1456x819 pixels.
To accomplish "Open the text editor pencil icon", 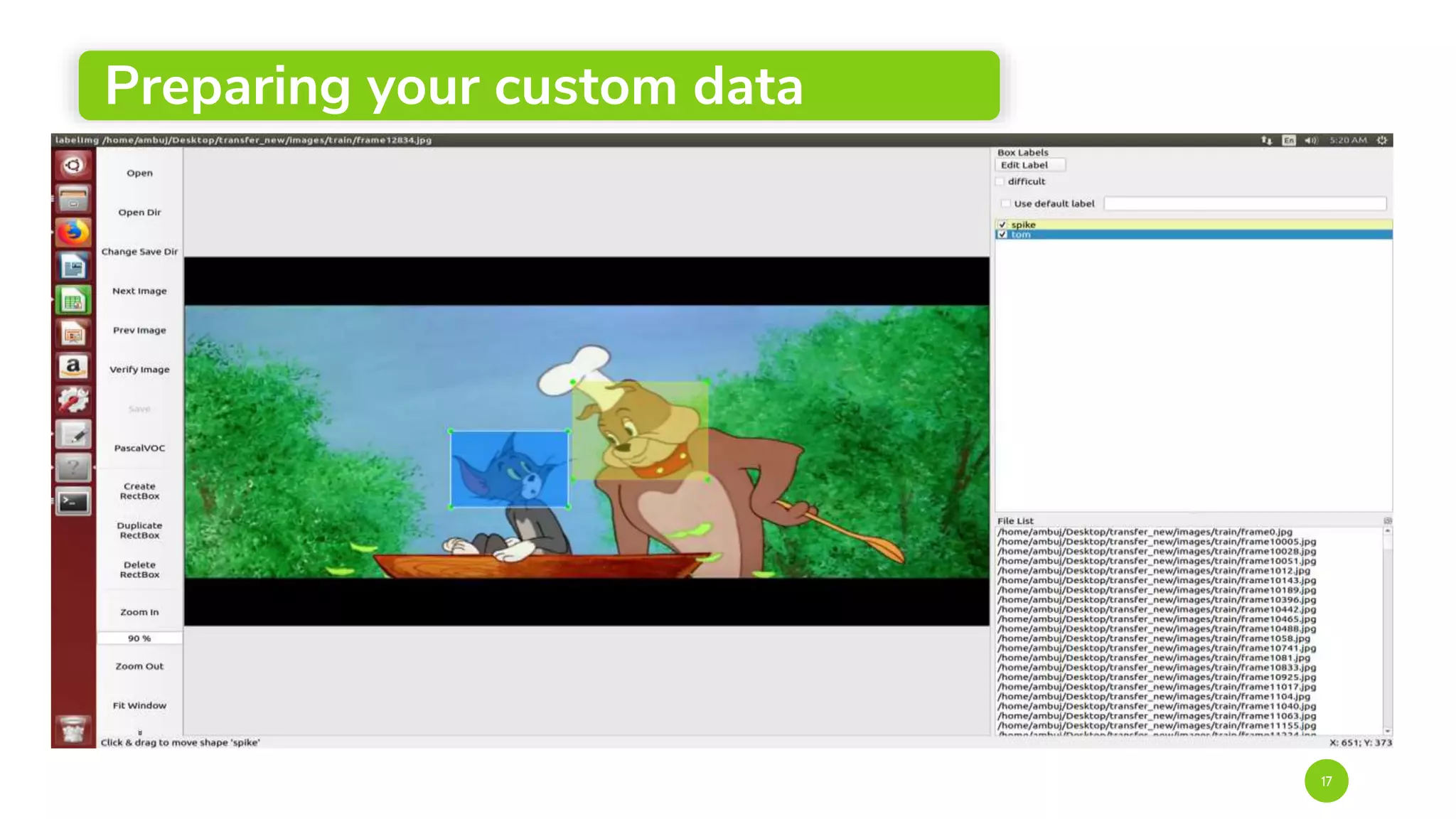I will 73,434.
